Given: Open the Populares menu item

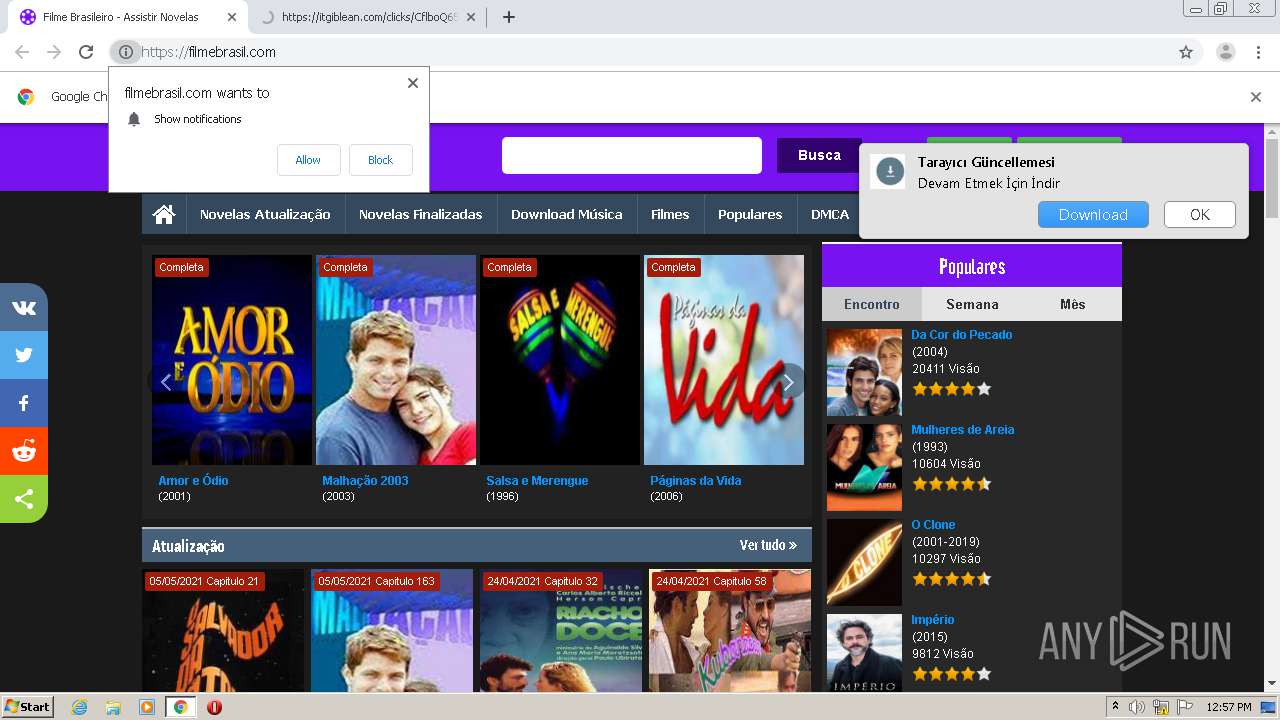Looking at the screenshot, I should (x=750, y=214).
